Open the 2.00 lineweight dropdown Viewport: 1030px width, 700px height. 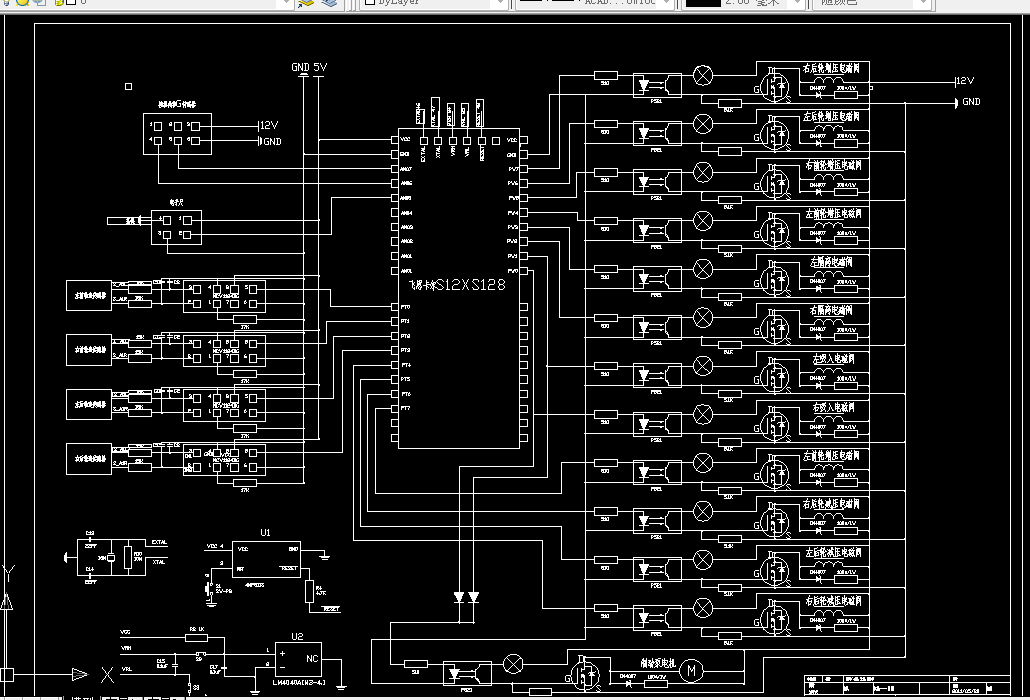[797, 3]
